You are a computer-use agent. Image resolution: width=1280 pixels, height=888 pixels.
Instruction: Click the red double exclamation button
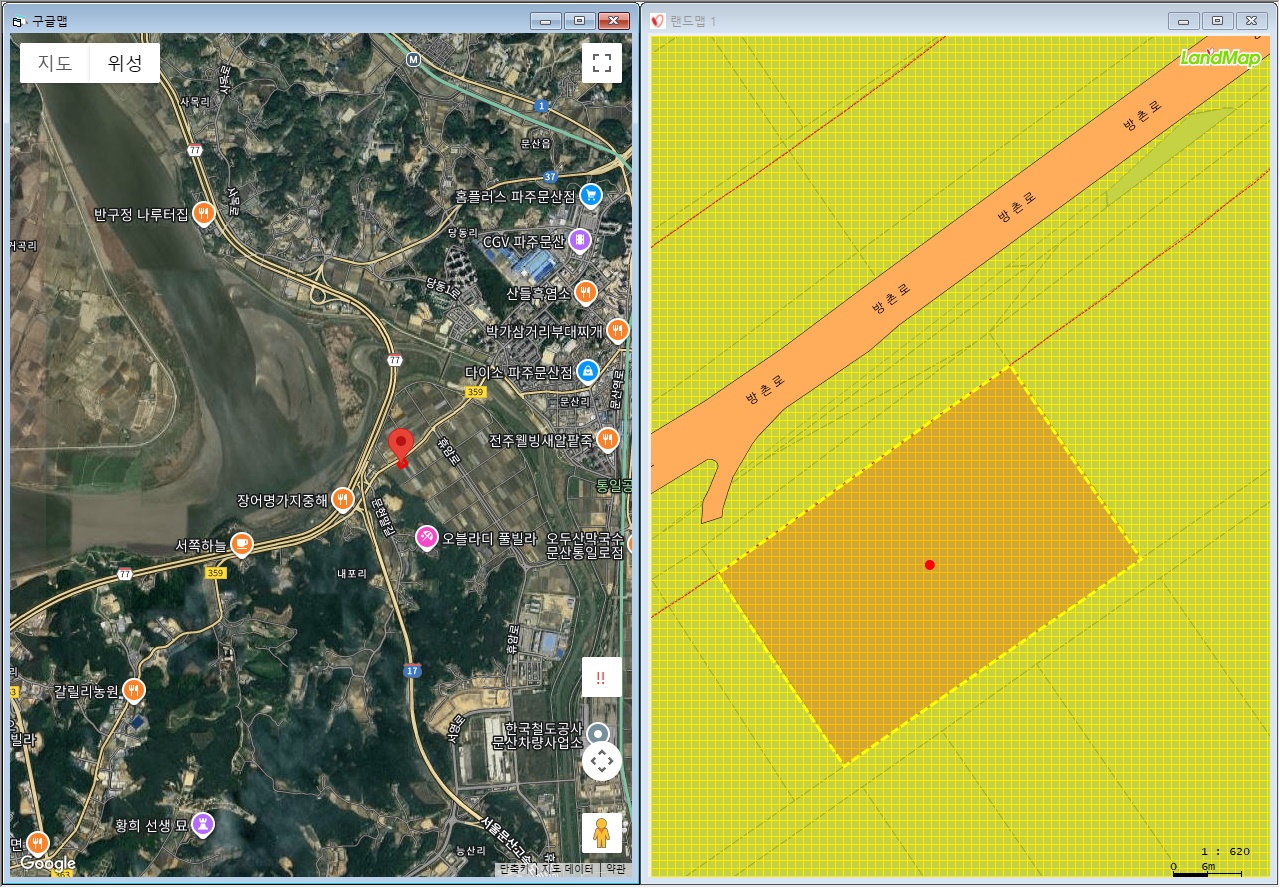tap(601, 678)
